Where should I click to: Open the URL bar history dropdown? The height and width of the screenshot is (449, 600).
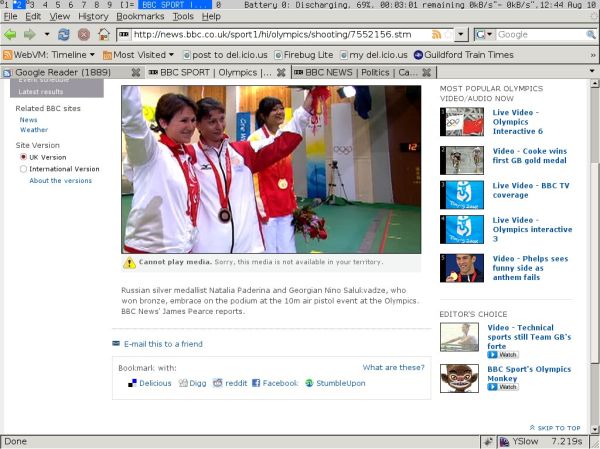(x=461, y=35)
